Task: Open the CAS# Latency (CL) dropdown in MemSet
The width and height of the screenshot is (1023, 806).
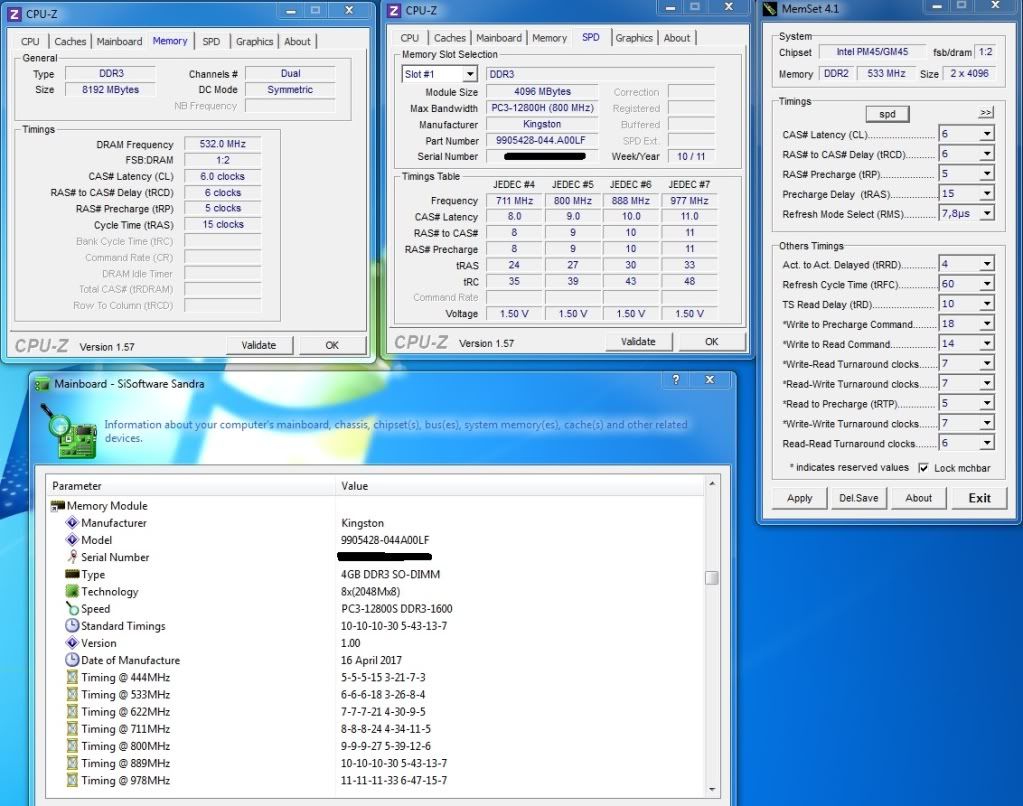Action: [987, 134]
